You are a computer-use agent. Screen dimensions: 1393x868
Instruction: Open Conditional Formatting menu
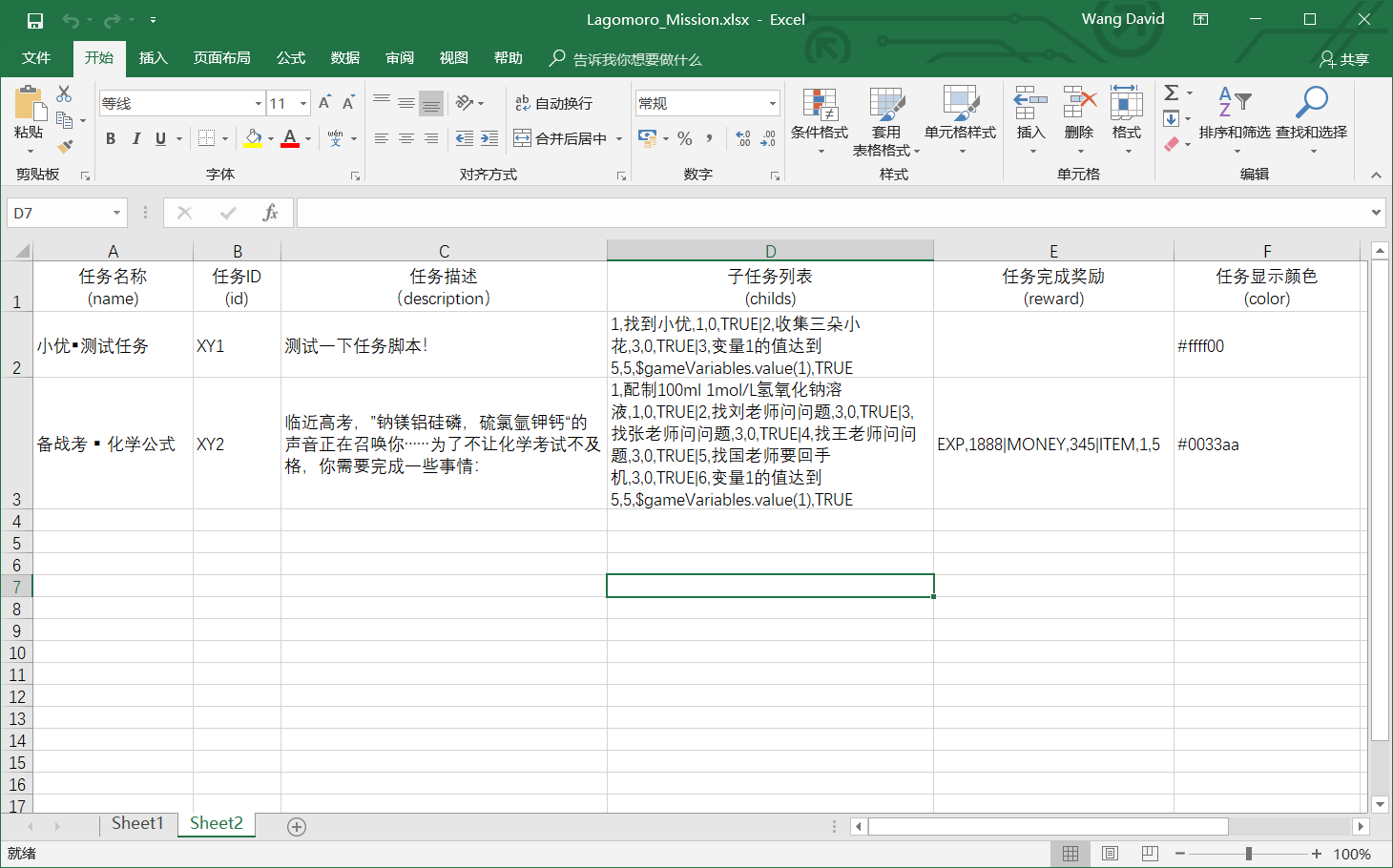(x=820, y=121)
